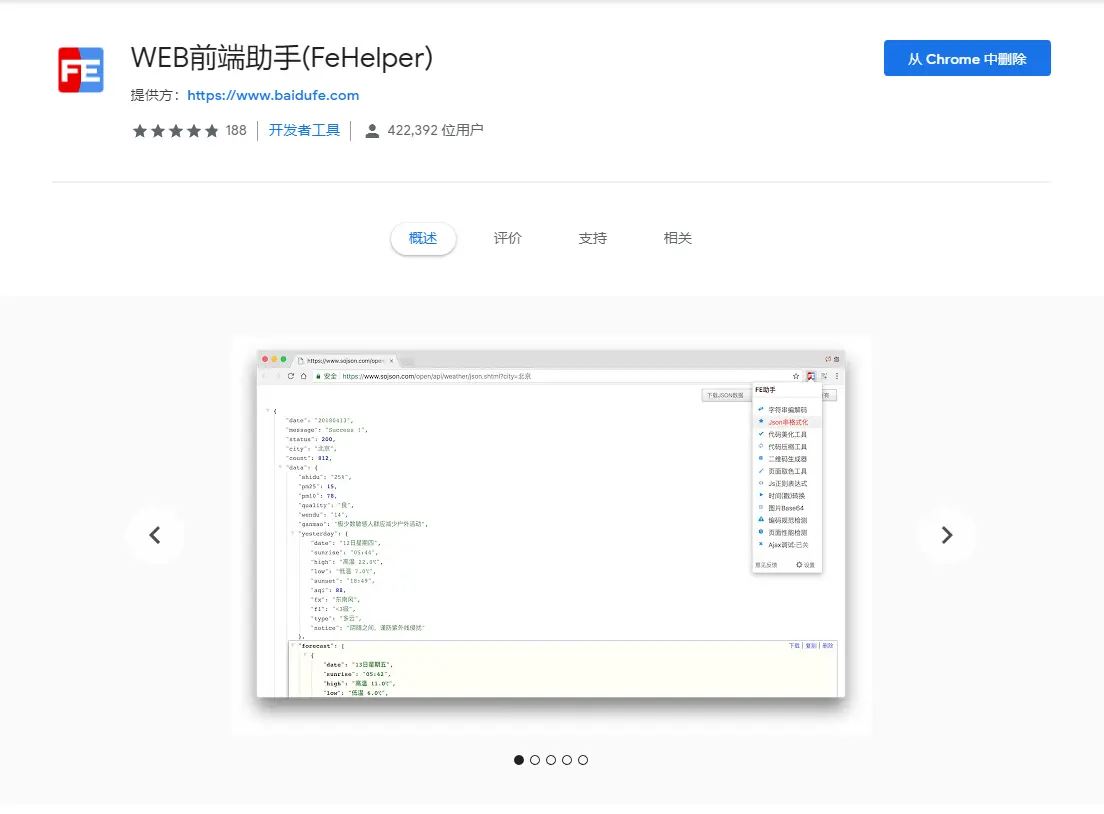
Task: Click Json串格式化 in the screenshot menu
Action: (788, 422)
